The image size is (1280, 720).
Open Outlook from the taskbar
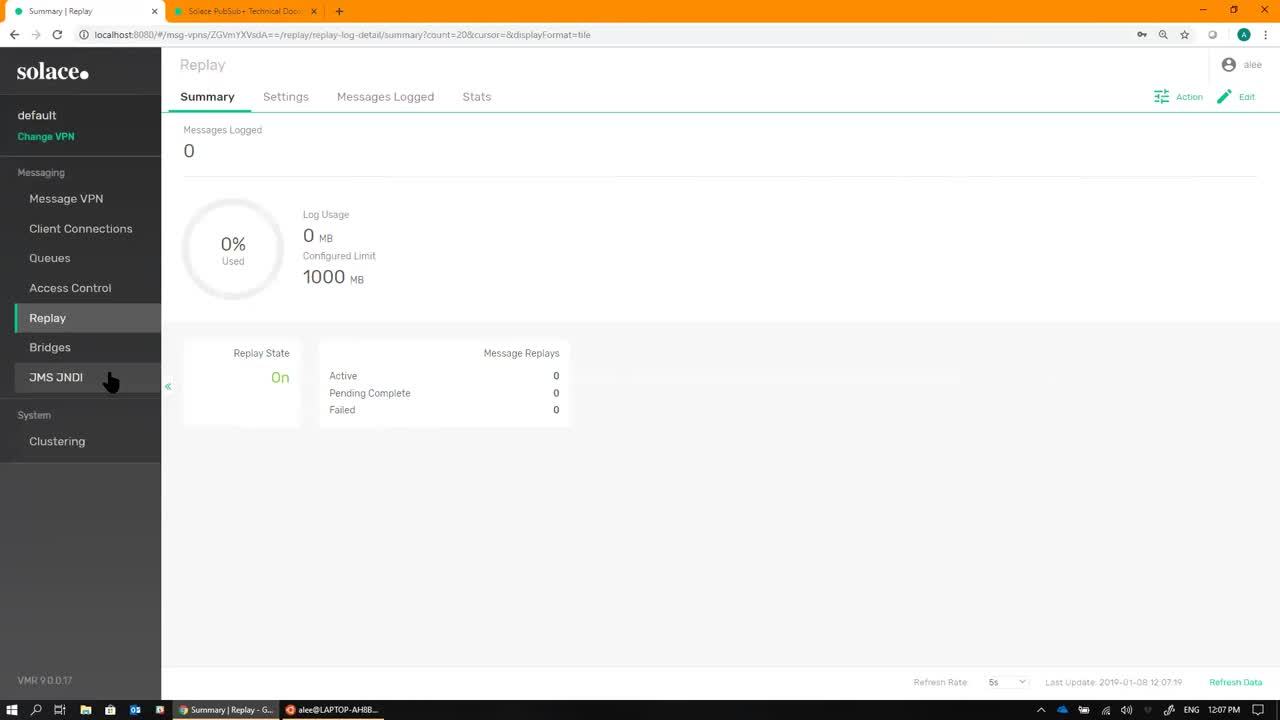[x=135, y=710]
